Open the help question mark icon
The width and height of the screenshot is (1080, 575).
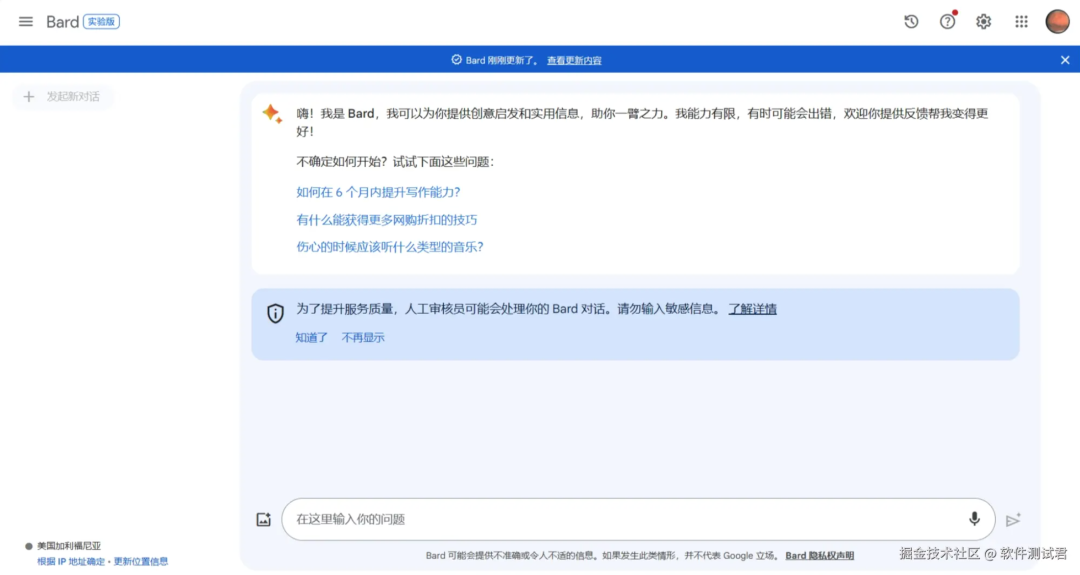(948, 22)
